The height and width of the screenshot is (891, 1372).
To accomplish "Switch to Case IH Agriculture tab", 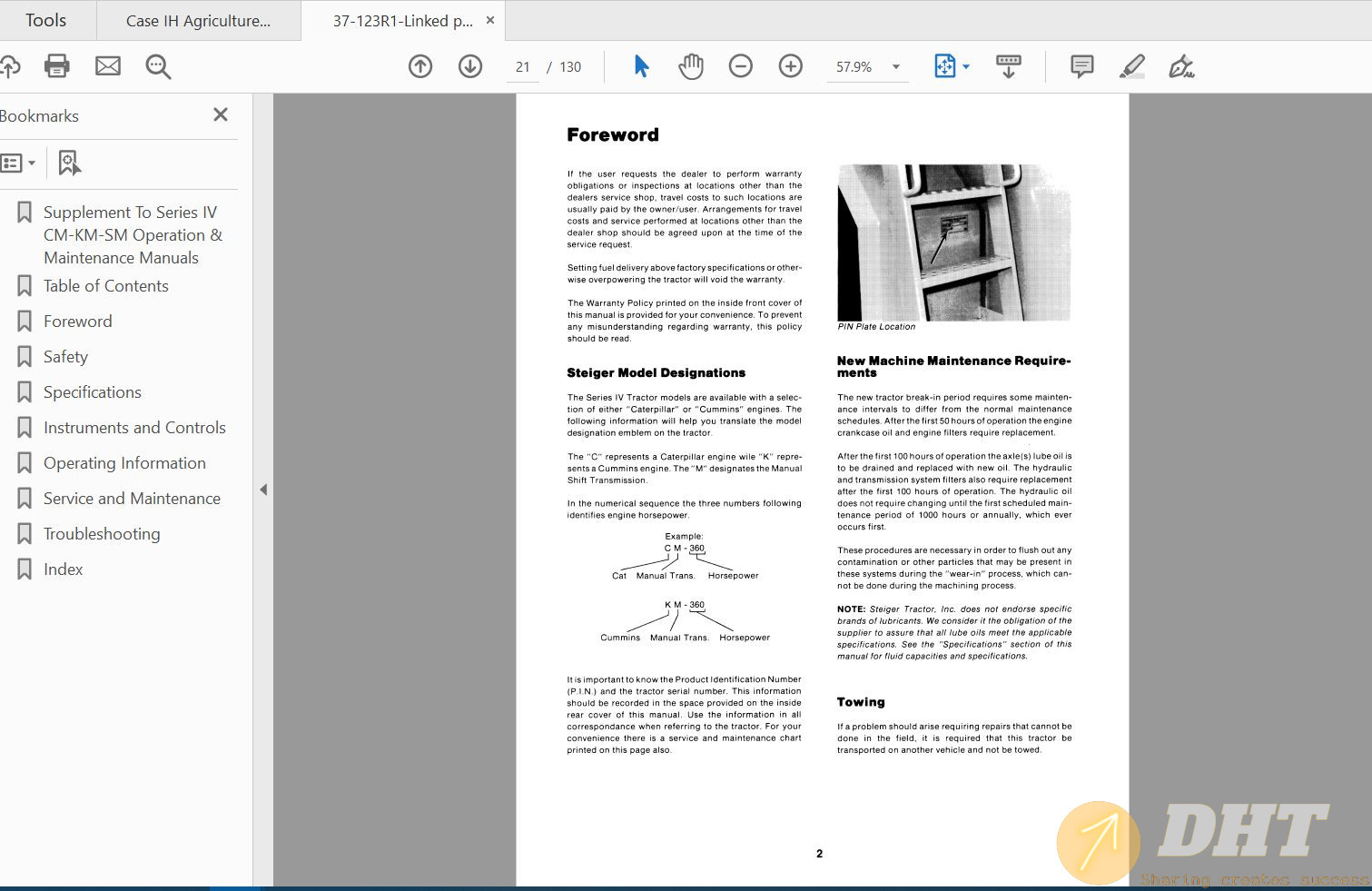I will click(x=198, y=21).
